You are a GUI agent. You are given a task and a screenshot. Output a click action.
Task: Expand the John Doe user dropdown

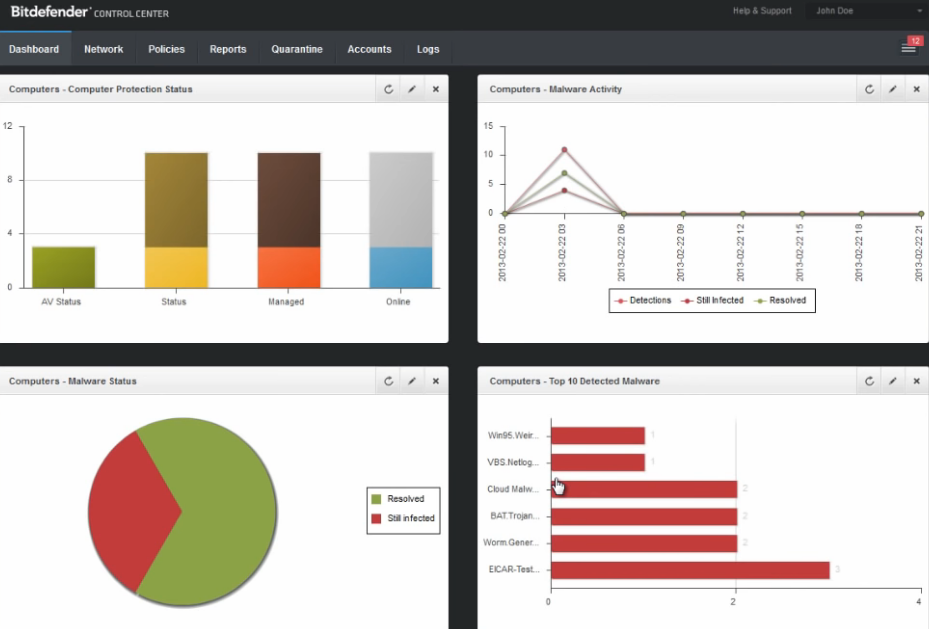868,11
